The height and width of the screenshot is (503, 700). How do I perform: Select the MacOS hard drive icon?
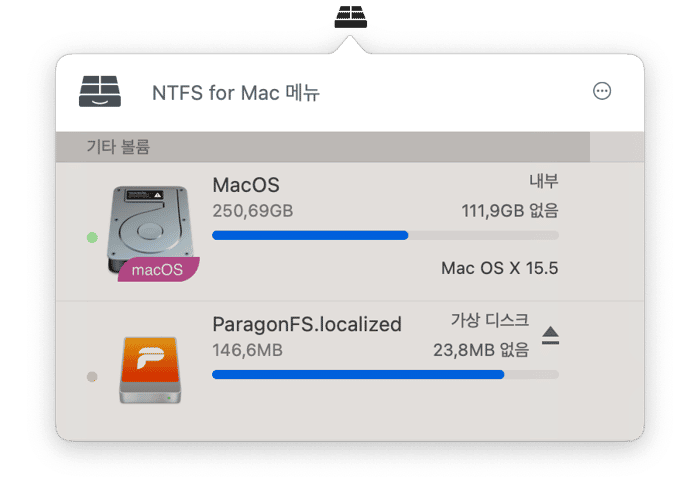tap(150, 230)
